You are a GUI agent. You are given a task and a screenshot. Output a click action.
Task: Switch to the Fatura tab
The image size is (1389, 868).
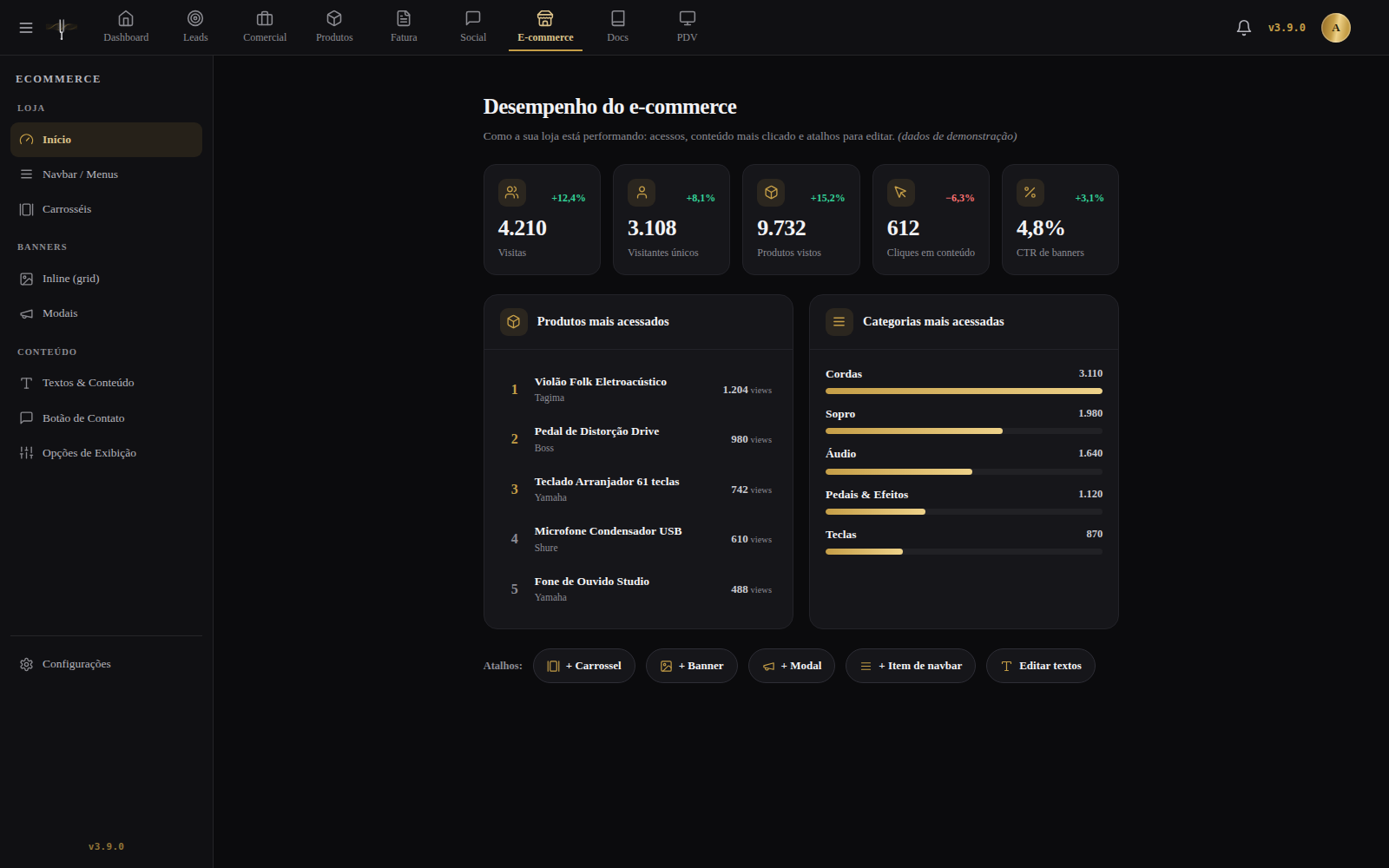[x=404, y=27]
